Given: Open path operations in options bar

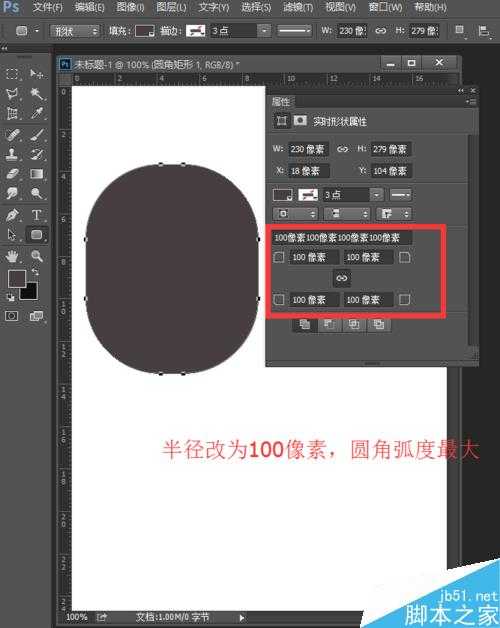Looking at the screenshot, I should 460,30.
